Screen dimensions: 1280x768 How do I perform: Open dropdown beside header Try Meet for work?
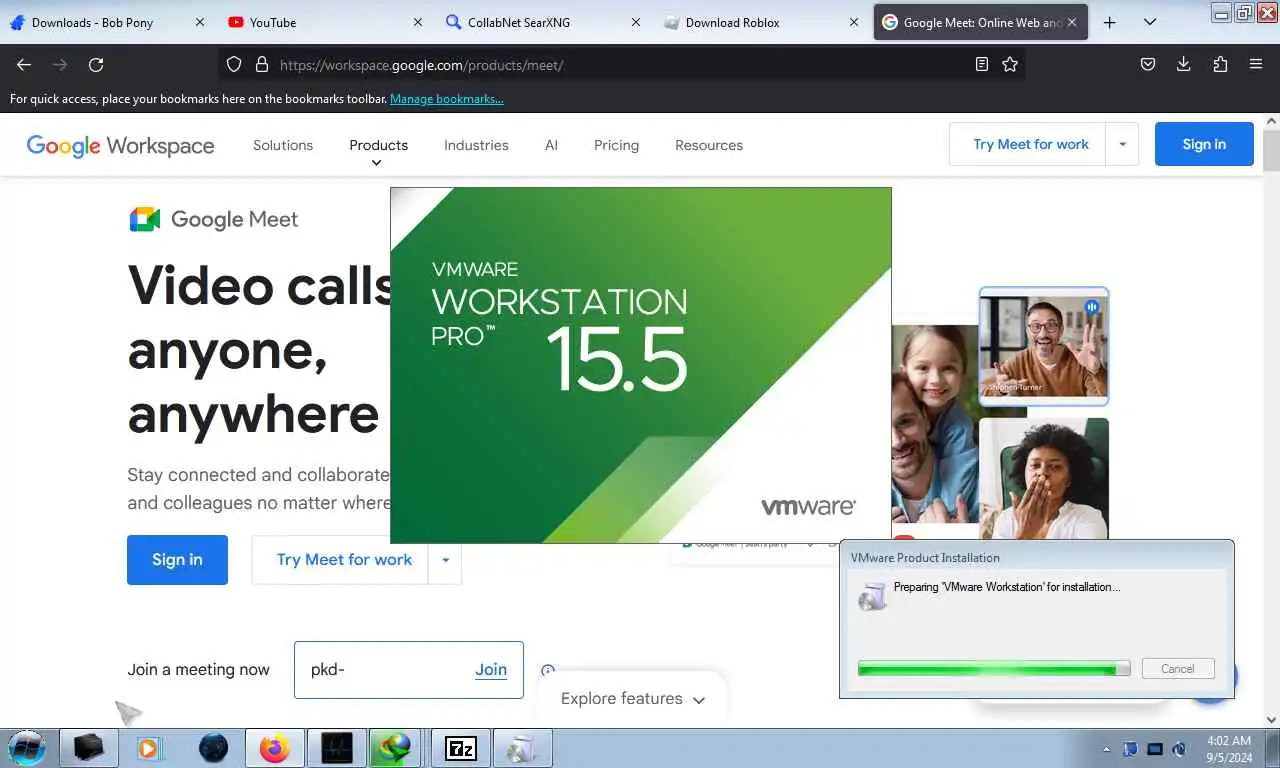tap(1123, 145)
